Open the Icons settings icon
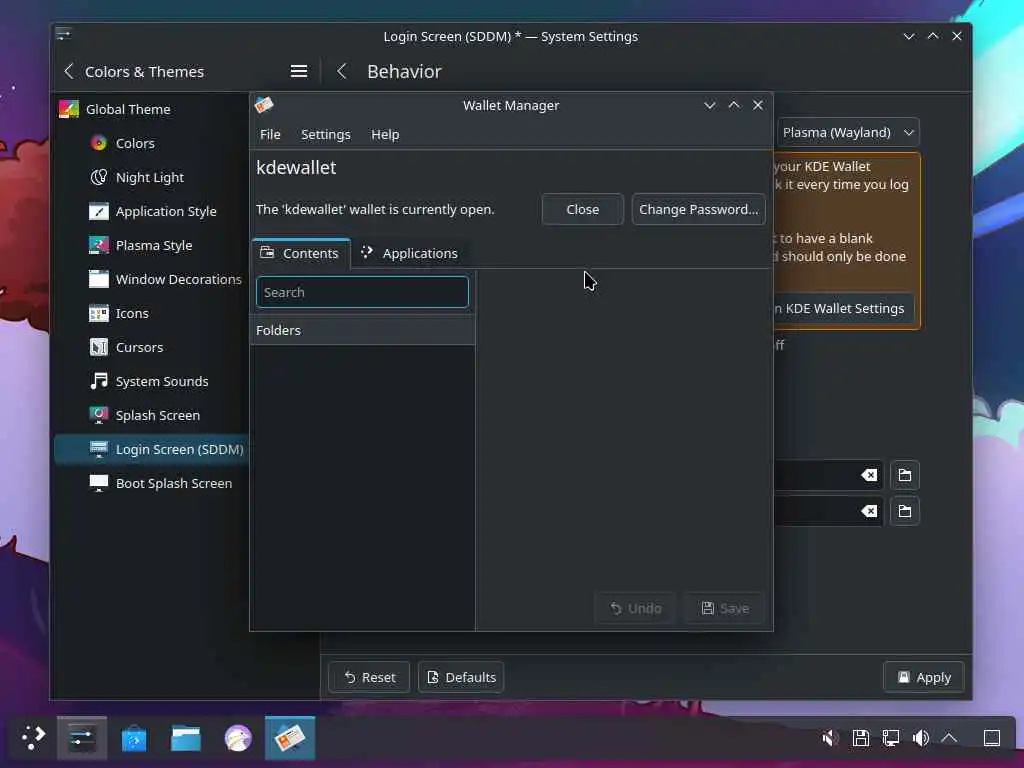The height and width of the screenshot is (768, 1024). 99,313
